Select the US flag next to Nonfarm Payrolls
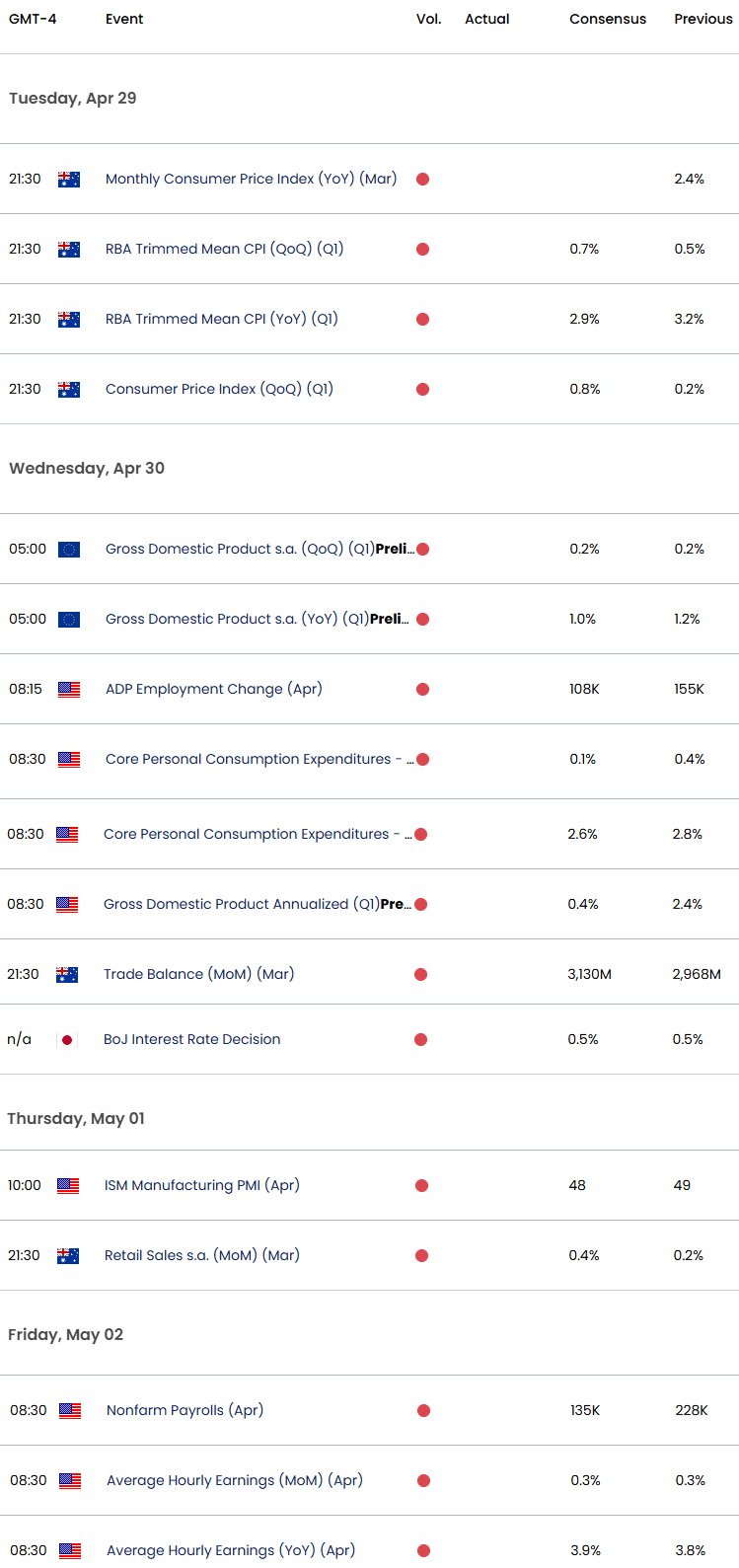The image size is (739, 1568). coord(67,1410)
